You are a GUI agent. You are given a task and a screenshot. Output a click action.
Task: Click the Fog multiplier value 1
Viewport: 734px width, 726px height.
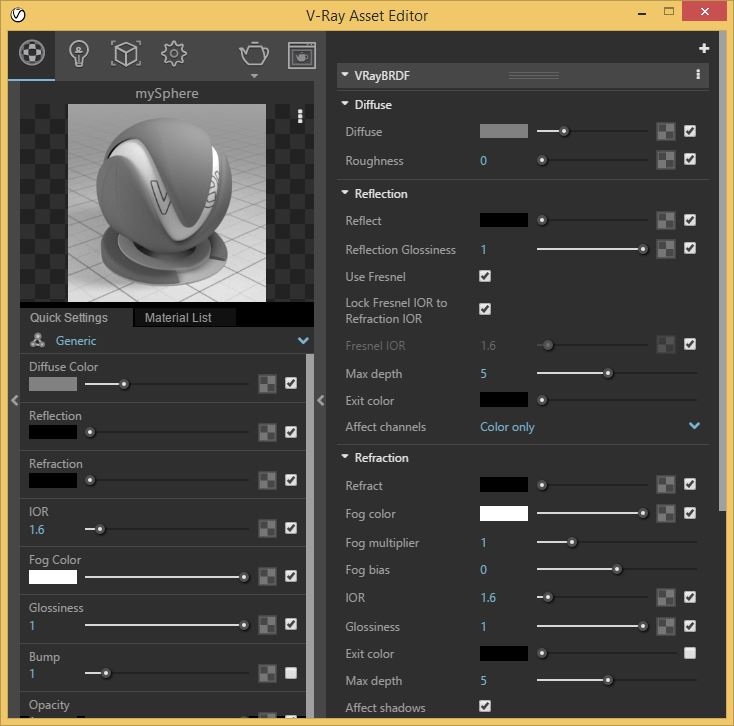tap(483, 543)
